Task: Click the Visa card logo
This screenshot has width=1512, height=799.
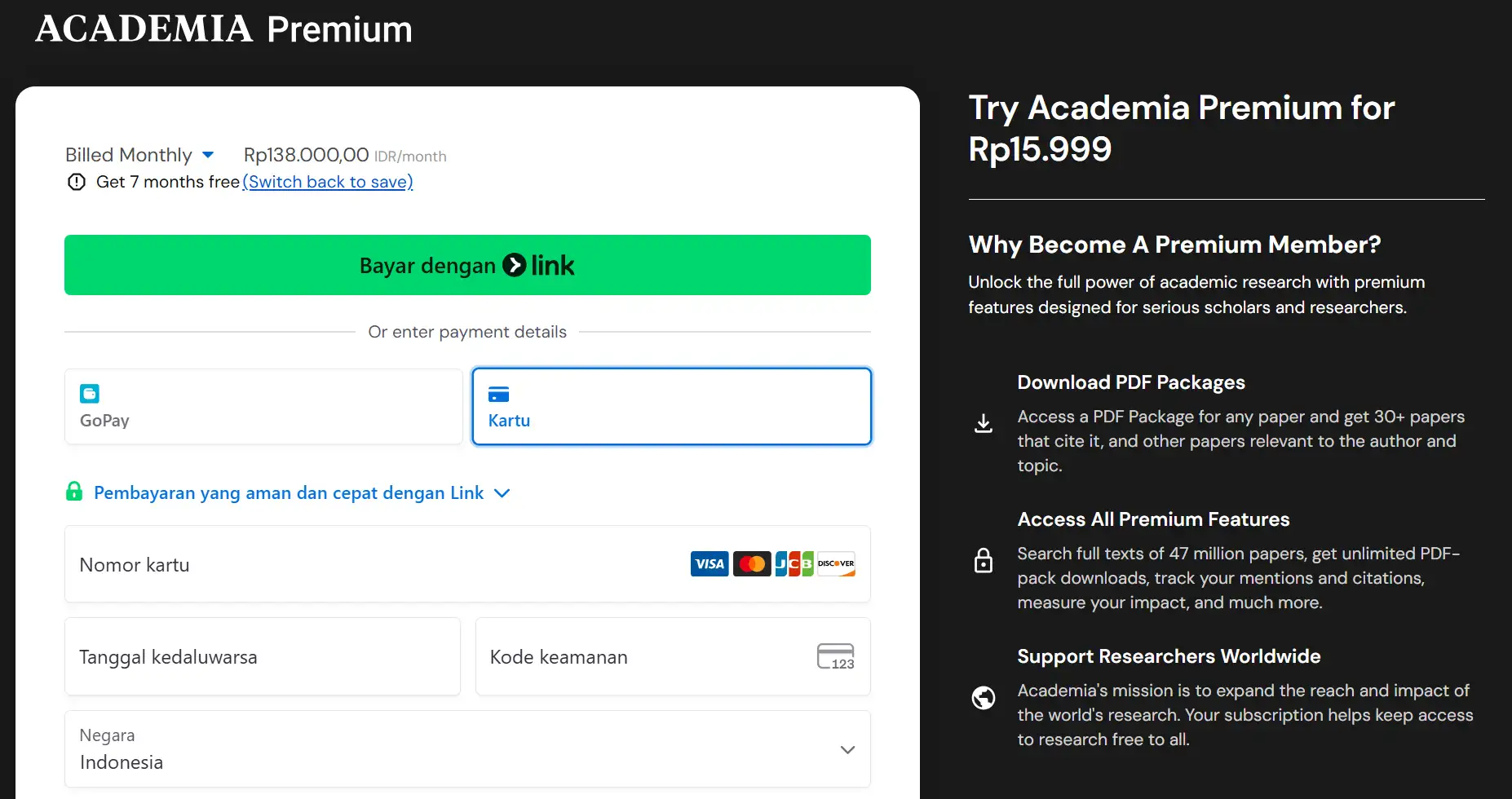Action: (709, 564)
